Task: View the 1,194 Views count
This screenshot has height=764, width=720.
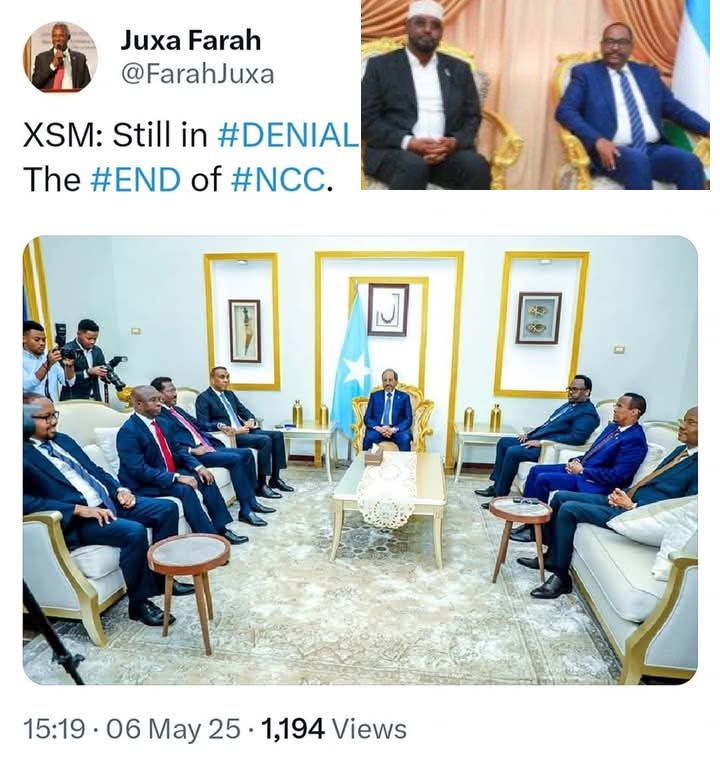Action: [334, 729]
